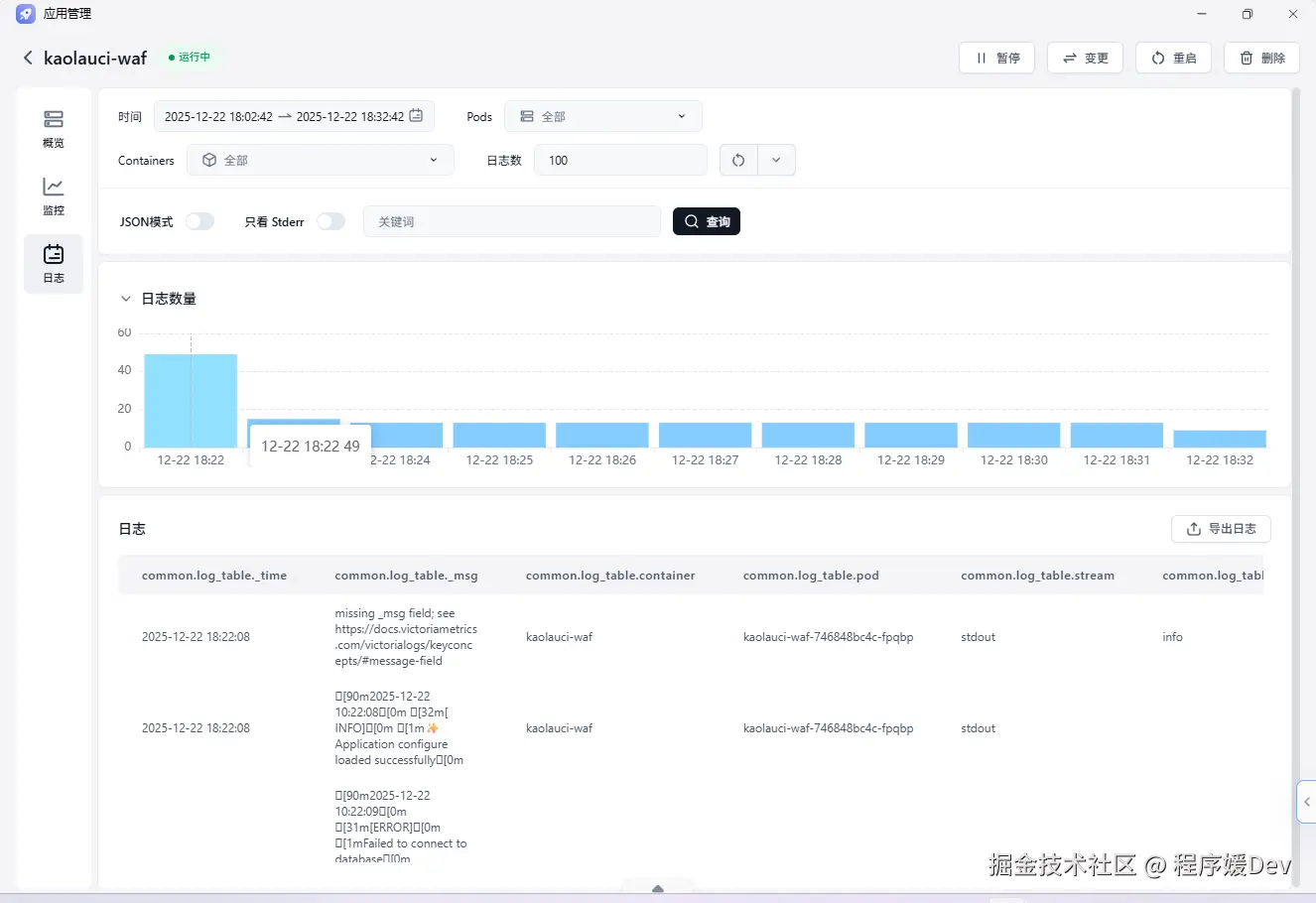Screen dimensions: 1316x903
Task: Click the 'info' level cell
Action: tap(1172, 637)
